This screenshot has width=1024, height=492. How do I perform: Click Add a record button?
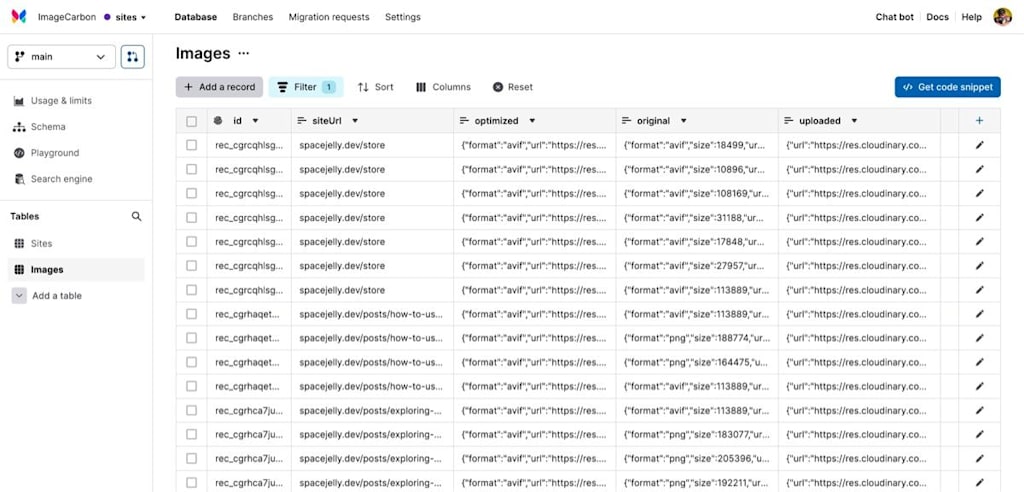click(219, 87)
